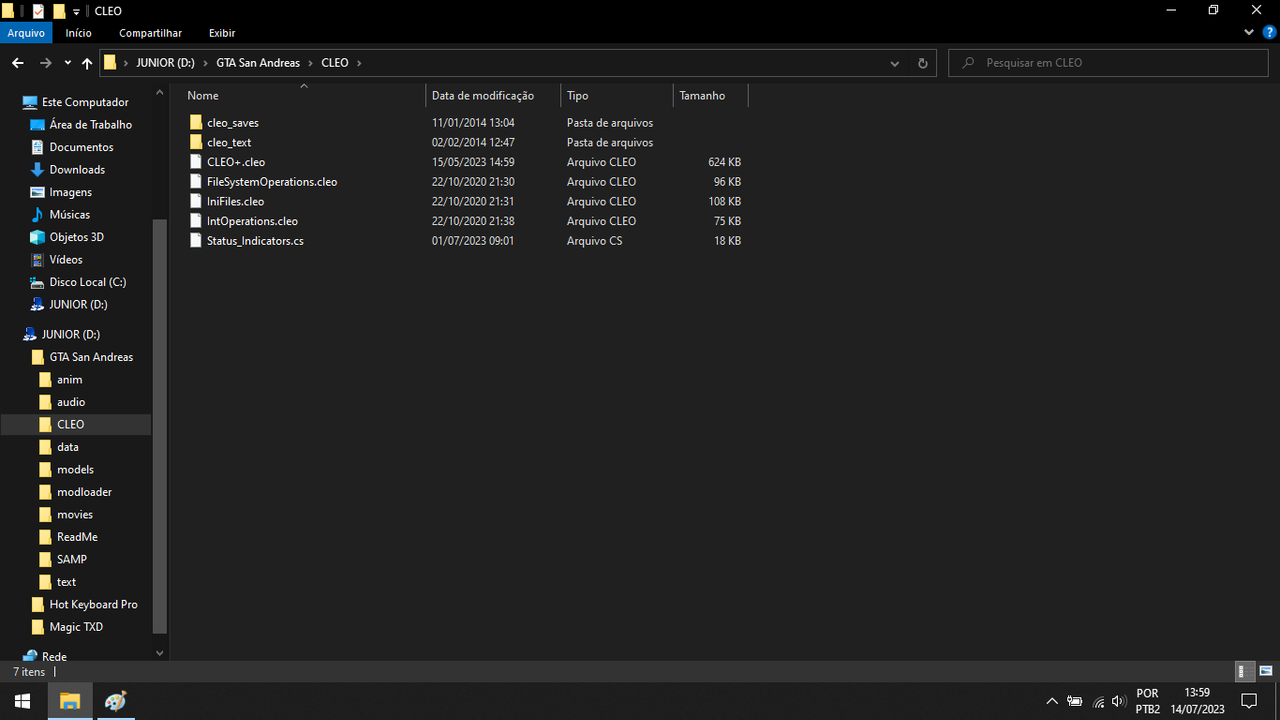This screenshot has height=720, width=1280.
Task: Expand chevron between JUNIOR (D:) and GTA San Andreas
Action: pos(205,63)
